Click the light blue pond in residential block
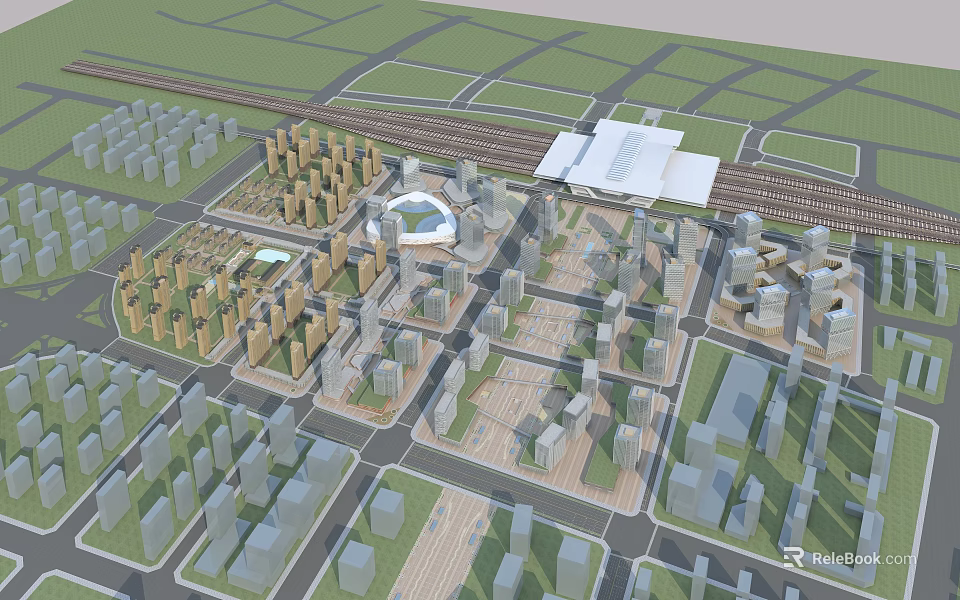960x600 pixels. [x=271, y=256]
